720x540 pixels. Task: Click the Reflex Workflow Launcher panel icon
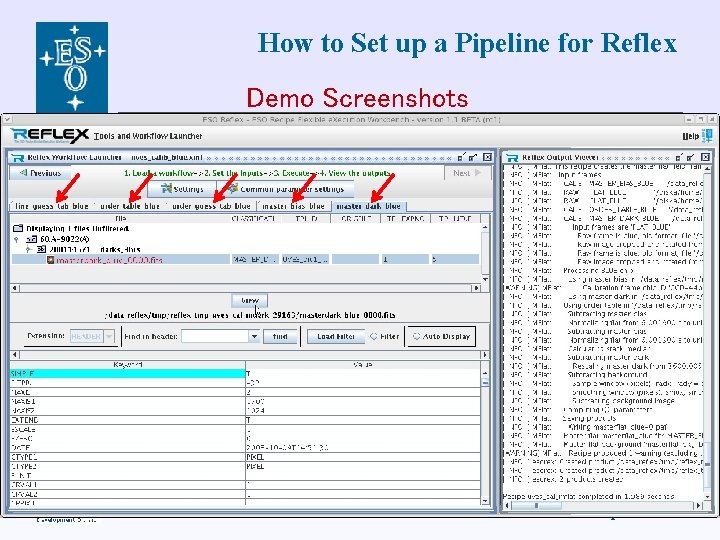click(x=18, y=158)
